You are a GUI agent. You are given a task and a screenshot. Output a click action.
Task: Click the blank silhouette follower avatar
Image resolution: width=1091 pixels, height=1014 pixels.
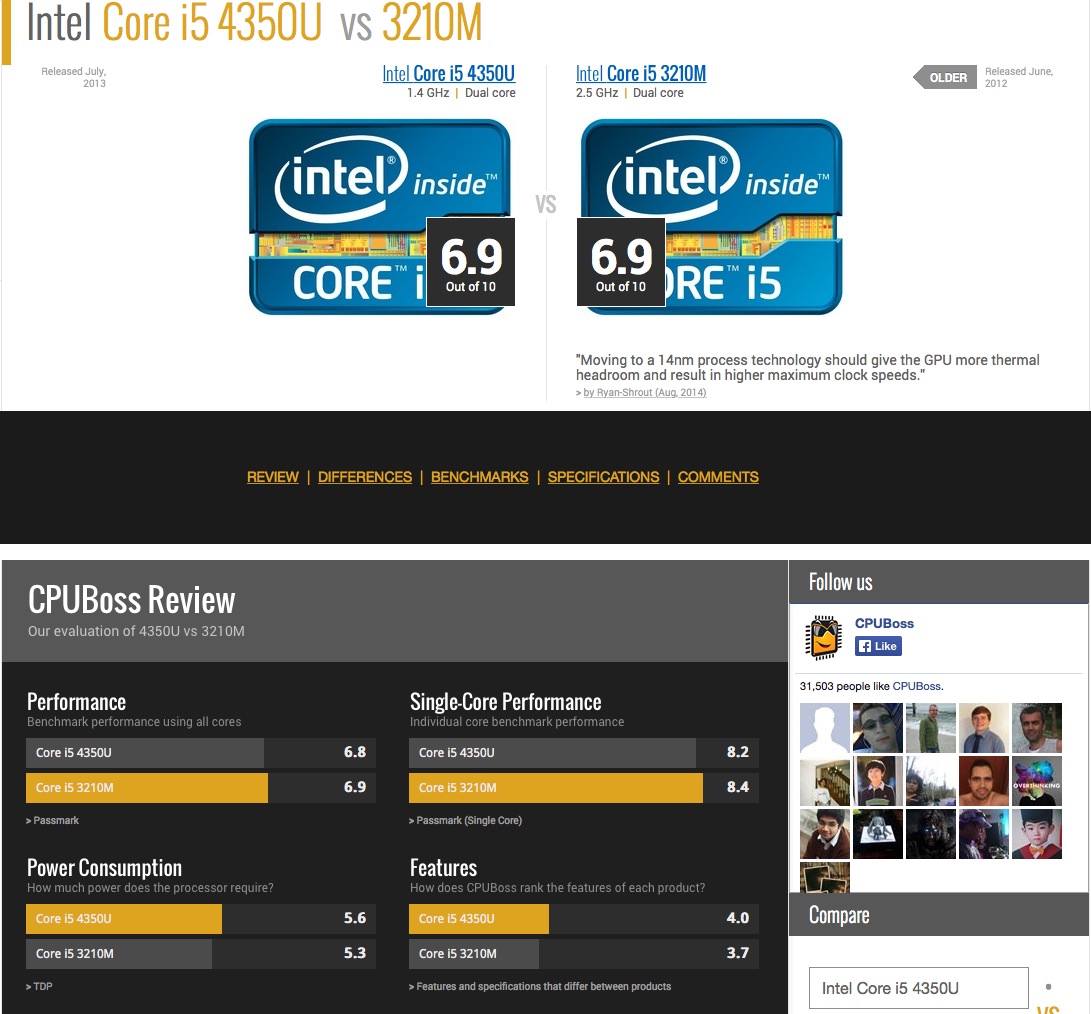825,728
